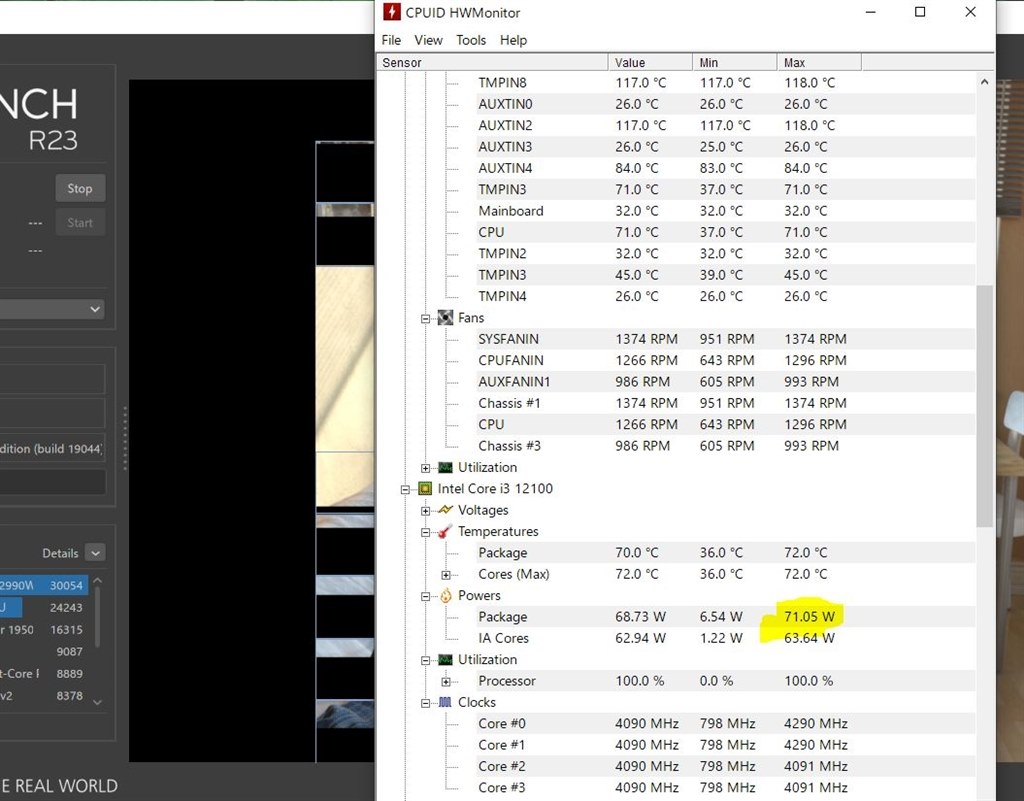Viewport: 1024px width, 801px height.
Task: Click the HWMonitor scrollbar up arrow
Action: [x=984, y=83]
